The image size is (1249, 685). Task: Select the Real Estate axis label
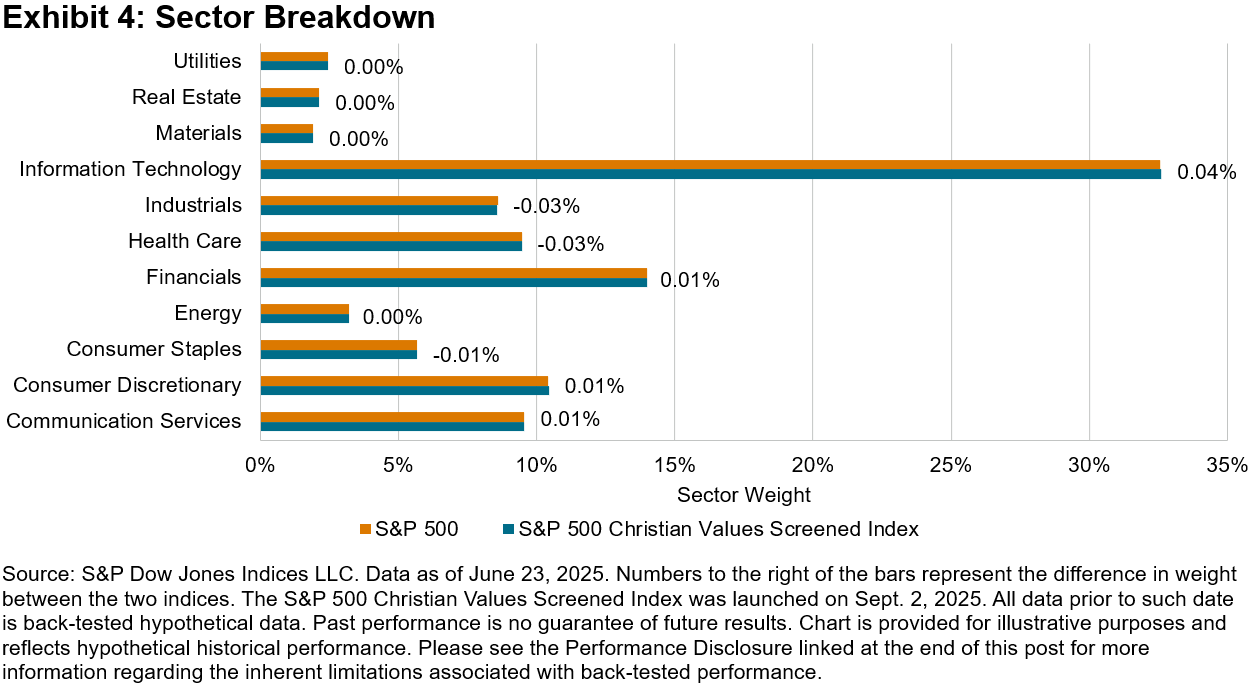pos(187,97)
